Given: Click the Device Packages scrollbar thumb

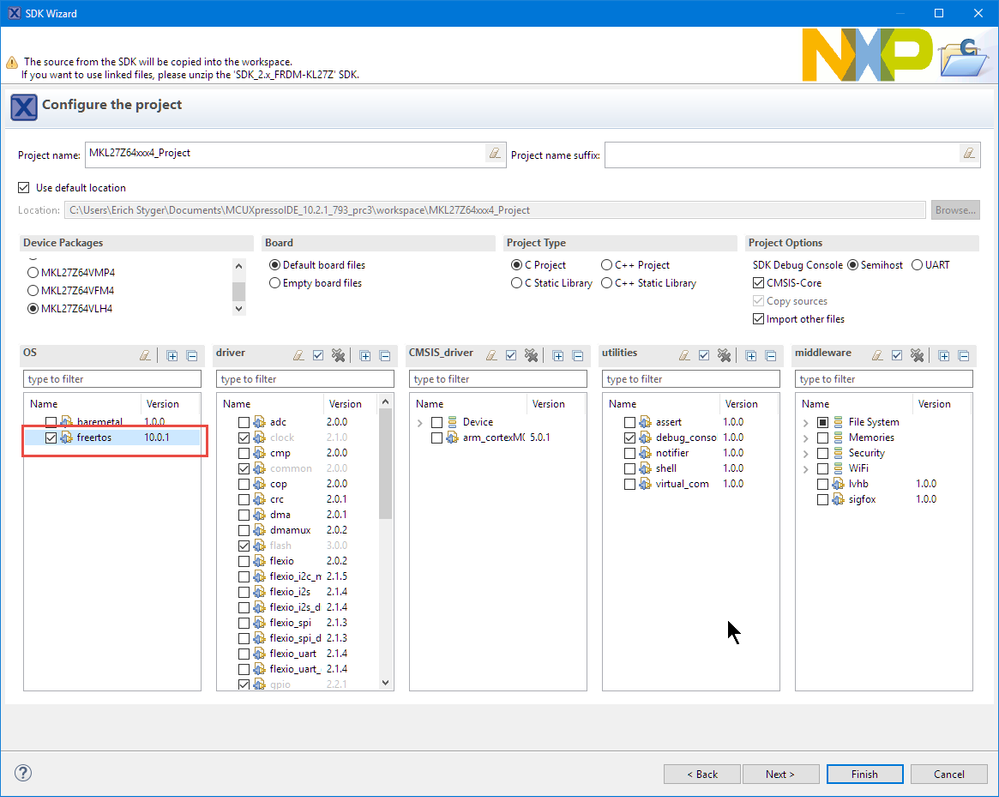Looking at the screenshot, I should (x=239, y=291).
